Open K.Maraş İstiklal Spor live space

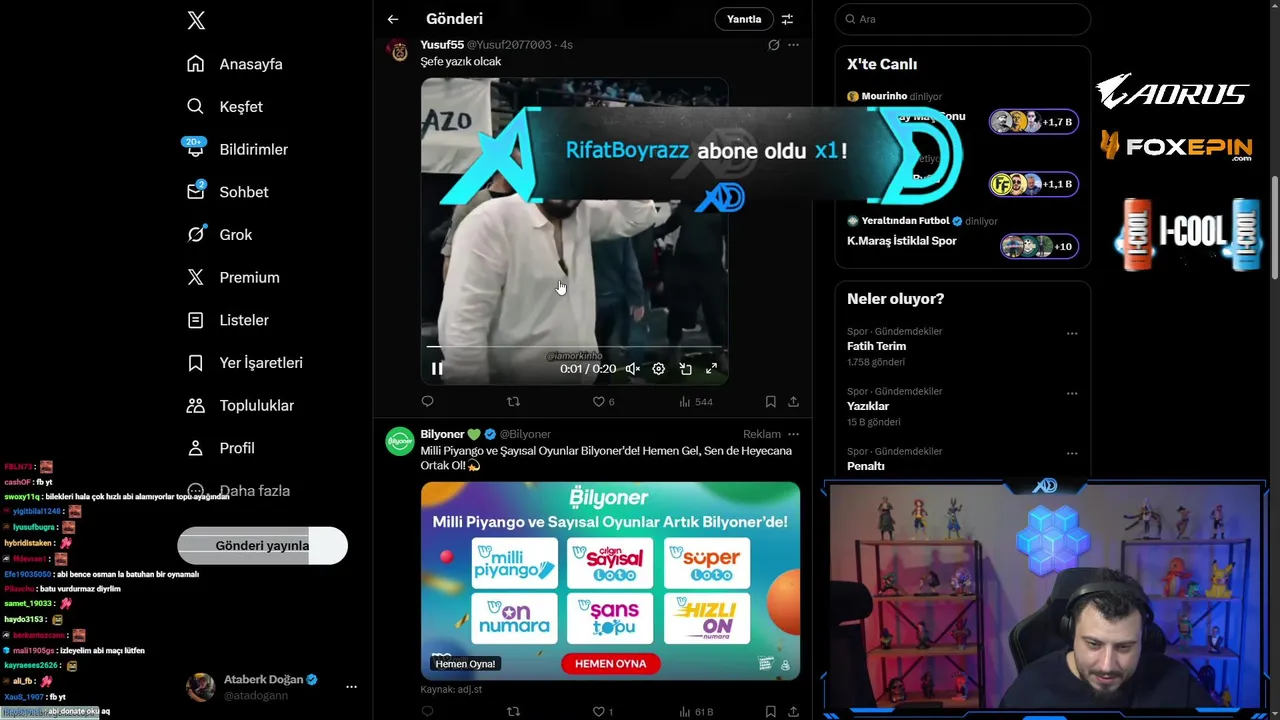pyautogui.click(x=962, y=233)
